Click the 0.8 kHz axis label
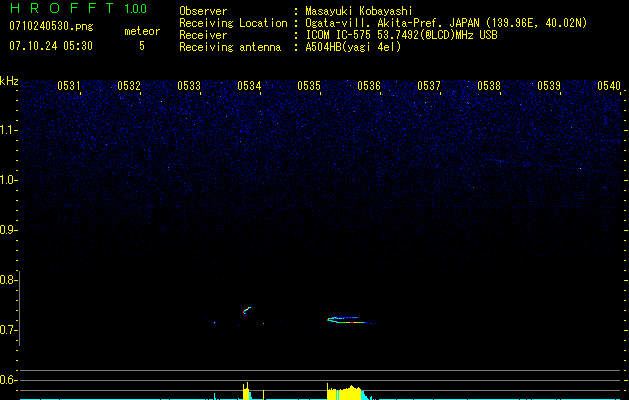Screen dimensions: 629x400 [x=7, y=280]
